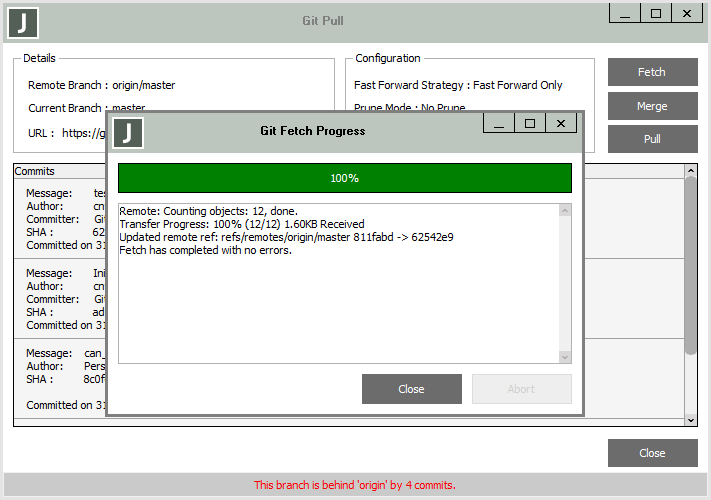Click the J logo in Git Fetch Progress dialog

129,132
